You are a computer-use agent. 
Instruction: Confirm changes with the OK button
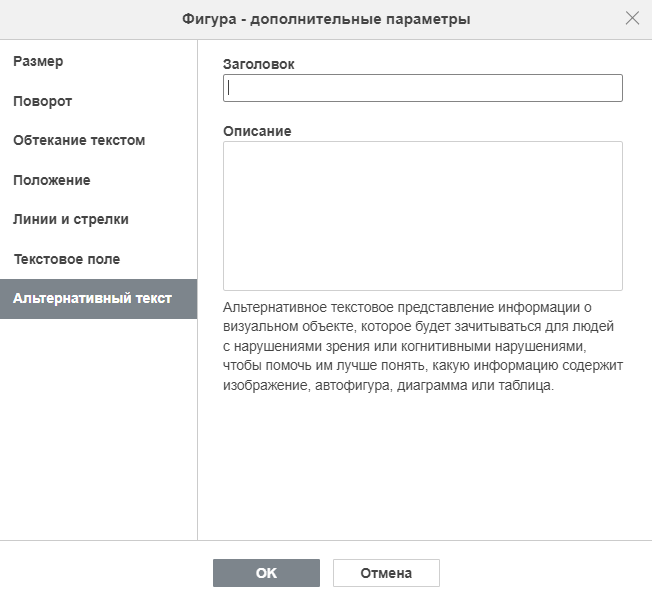point(266,573)
